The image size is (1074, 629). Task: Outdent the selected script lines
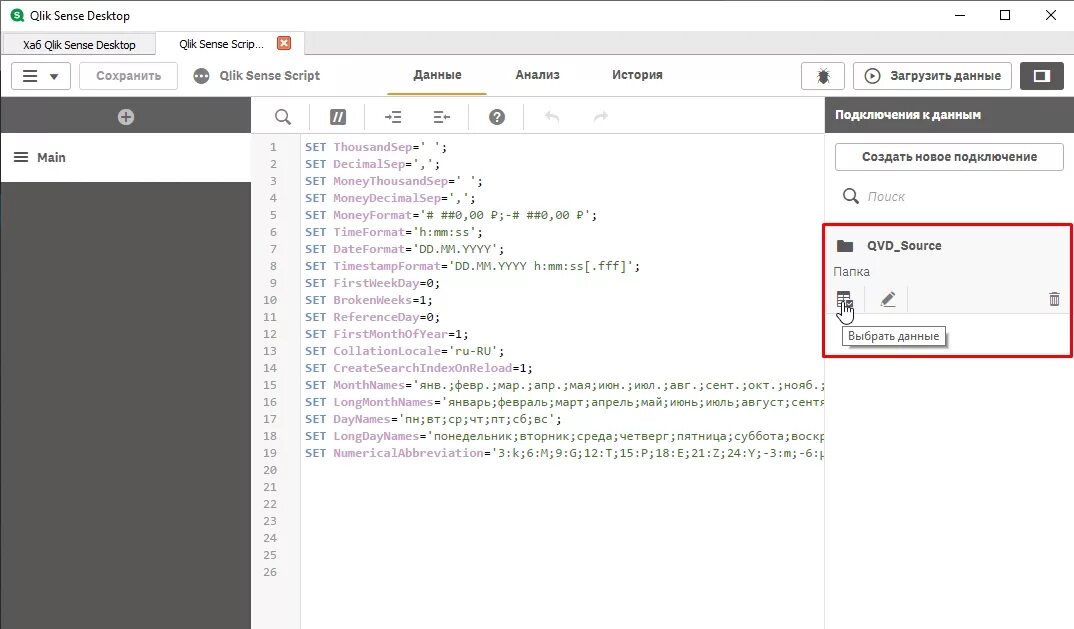pyautogui.click(x=442, y=117)
